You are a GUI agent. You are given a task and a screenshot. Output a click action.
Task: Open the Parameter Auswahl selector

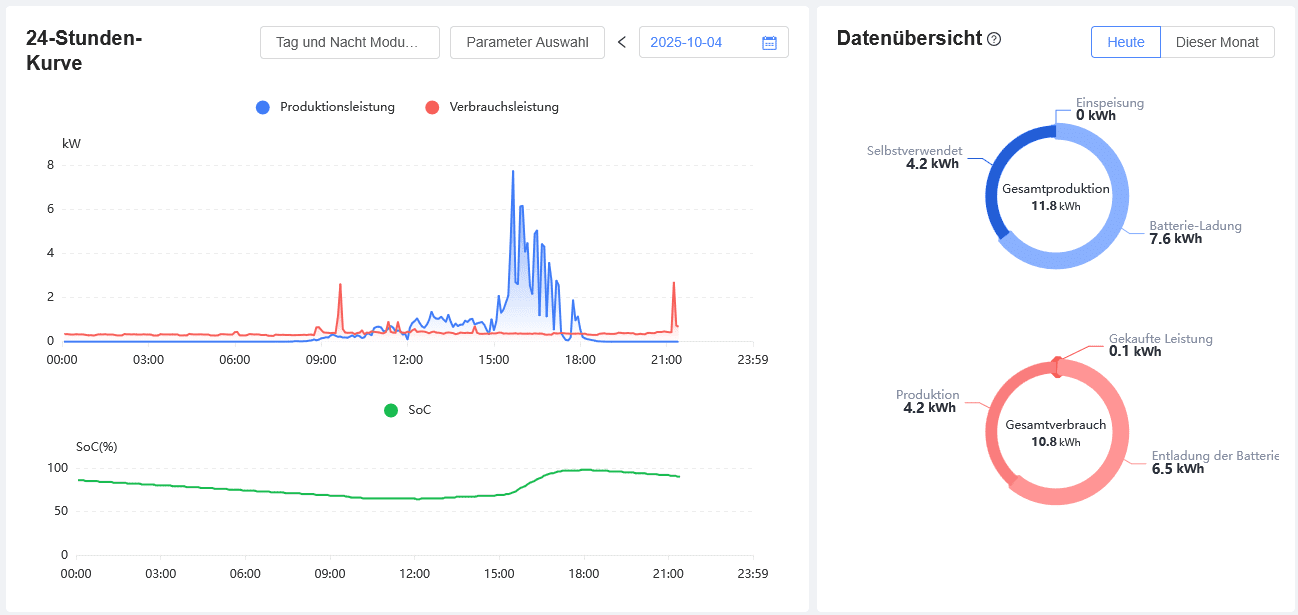coord(527,42)
